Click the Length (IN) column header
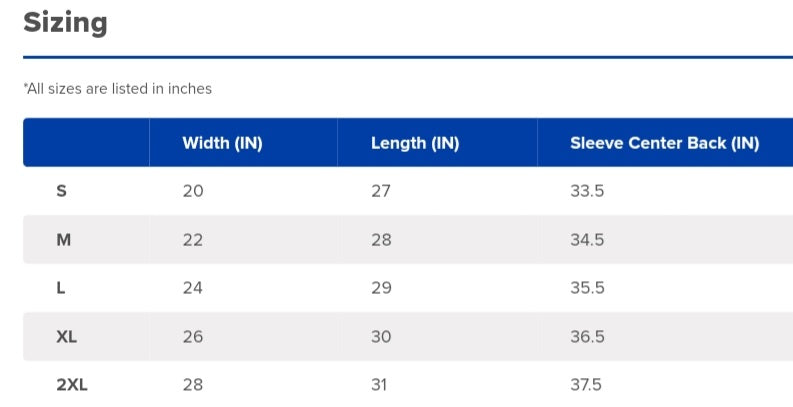This screenshot has width=793, height=407. pyautogui.click(x=414, y=143)
